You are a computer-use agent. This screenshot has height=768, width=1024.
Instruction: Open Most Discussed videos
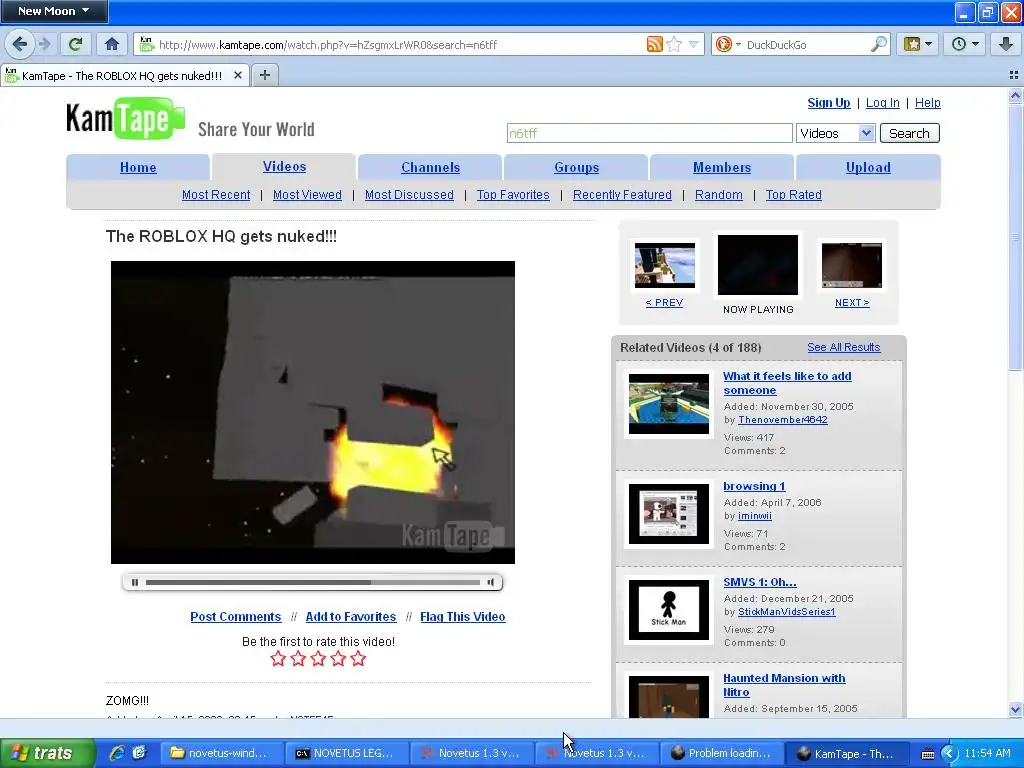click(409, 195)
